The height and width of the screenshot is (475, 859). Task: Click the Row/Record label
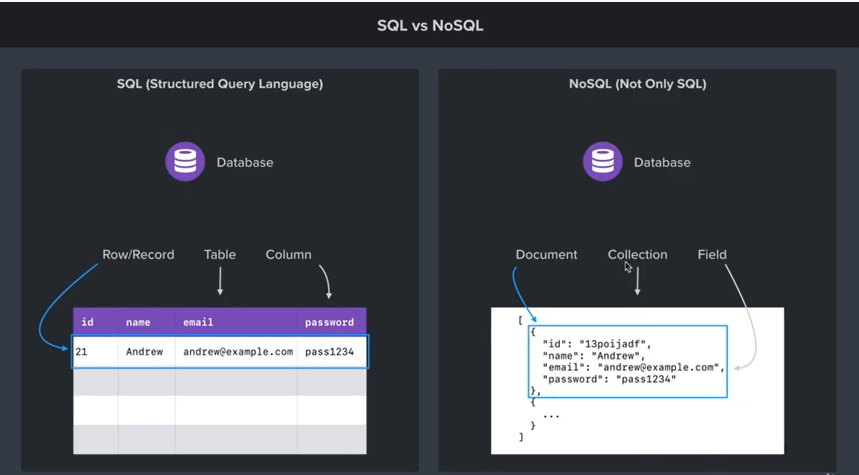click(x=138, y=255)
